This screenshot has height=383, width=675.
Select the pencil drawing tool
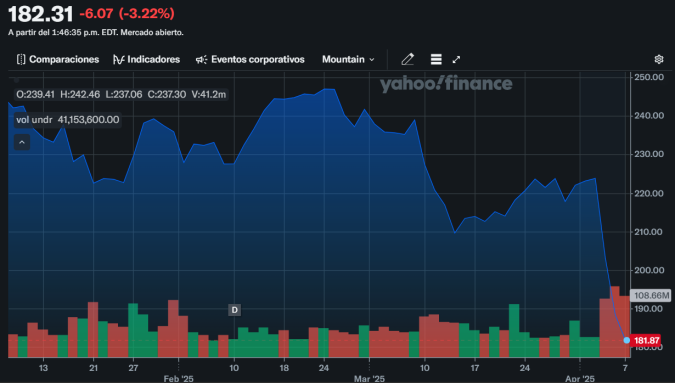(407, 59)
